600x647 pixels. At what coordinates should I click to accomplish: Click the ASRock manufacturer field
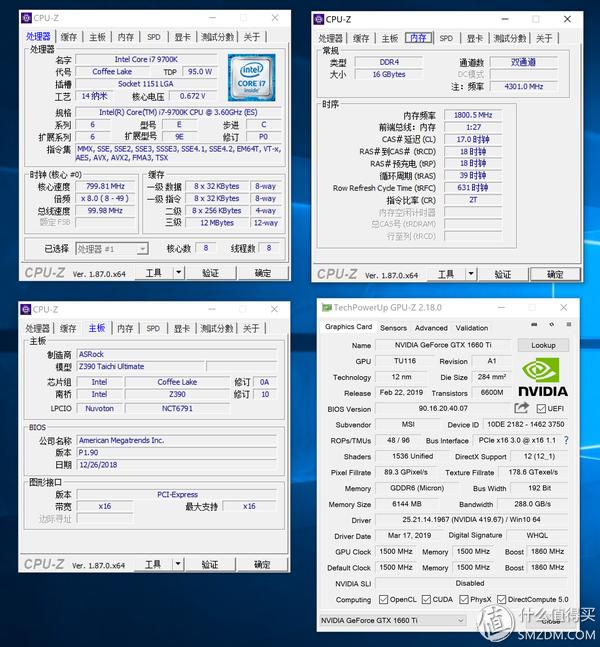(x=177, y=354)
